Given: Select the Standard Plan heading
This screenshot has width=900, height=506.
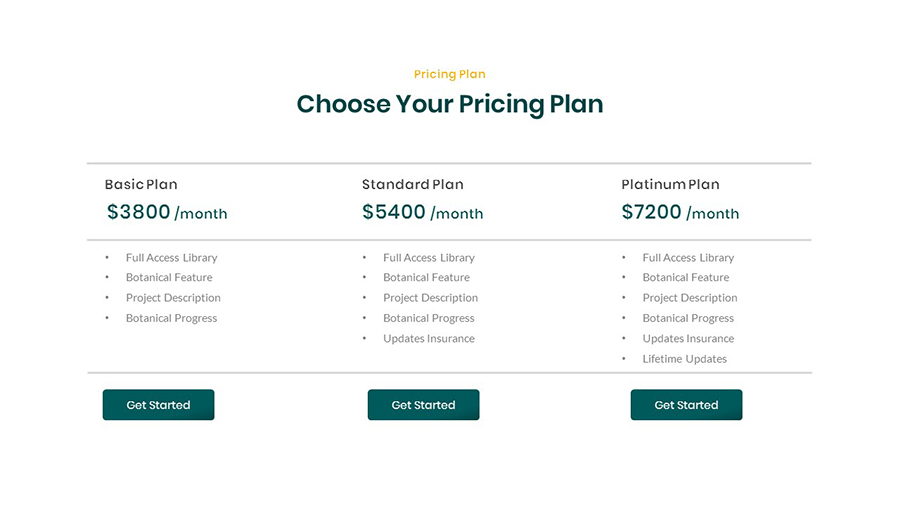Looking at the screenshot, I should [x=412, y=184].
